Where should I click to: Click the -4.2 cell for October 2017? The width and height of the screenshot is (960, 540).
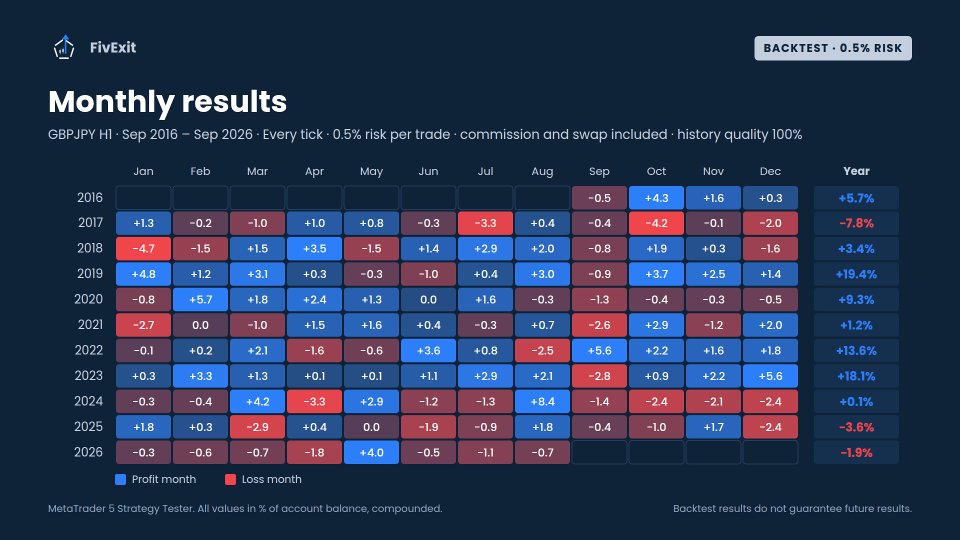(x=656, y=223)
